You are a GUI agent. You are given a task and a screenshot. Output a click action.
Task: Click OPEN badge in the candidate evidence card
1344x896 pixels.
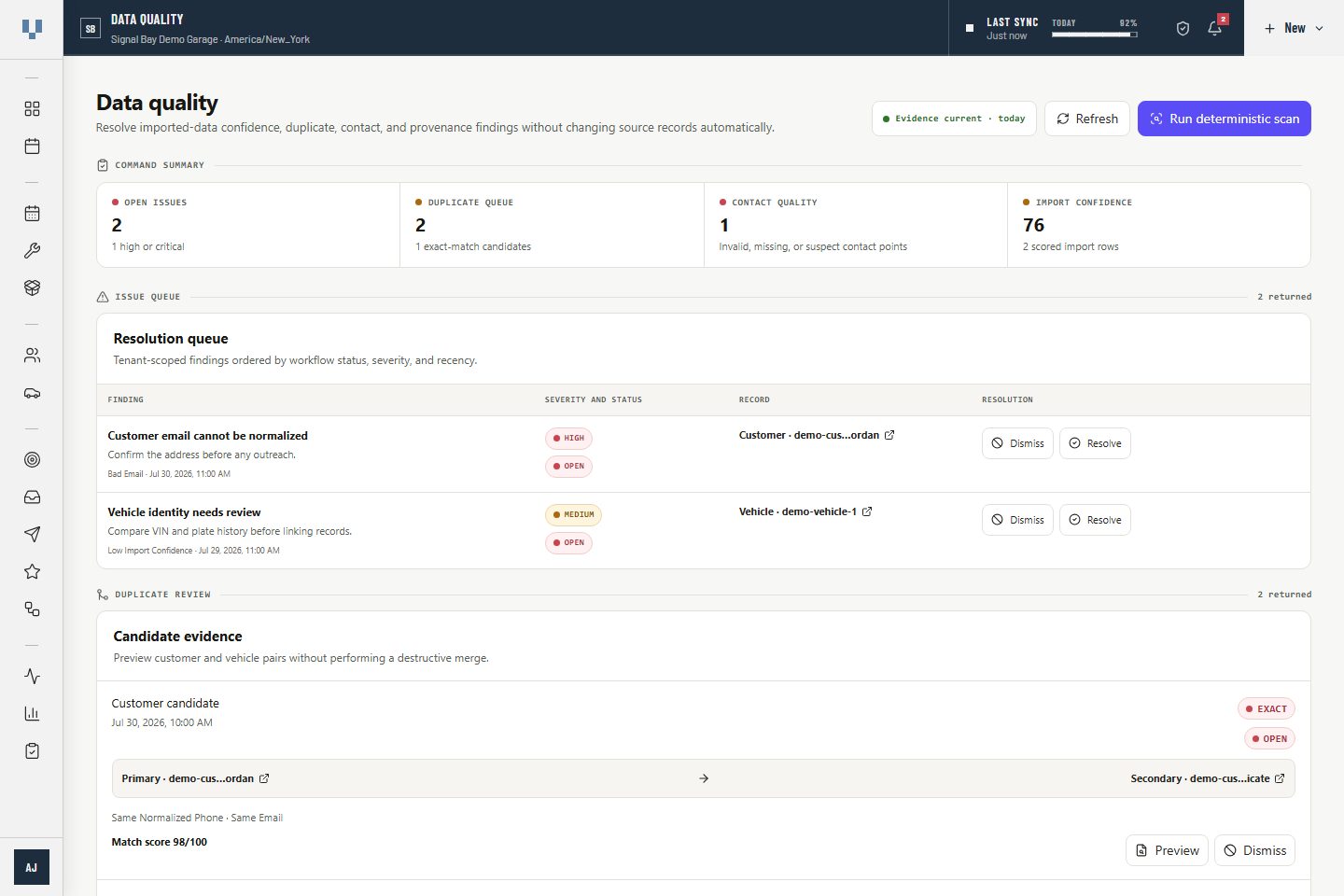(x=1269, y=739)
